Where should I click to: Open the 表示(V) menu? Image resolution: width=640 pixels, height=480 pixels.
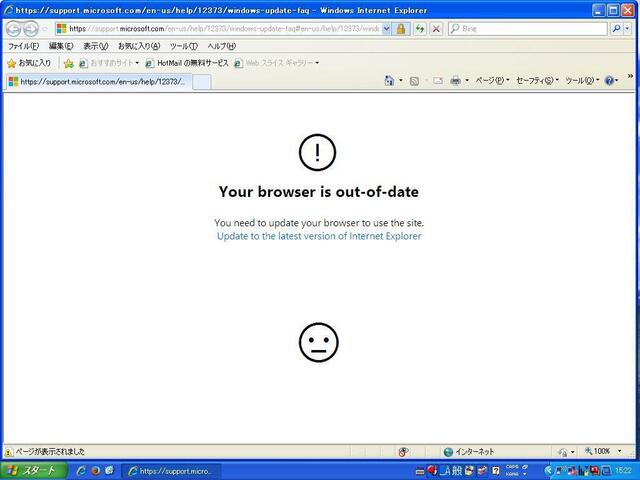[96, 46]
